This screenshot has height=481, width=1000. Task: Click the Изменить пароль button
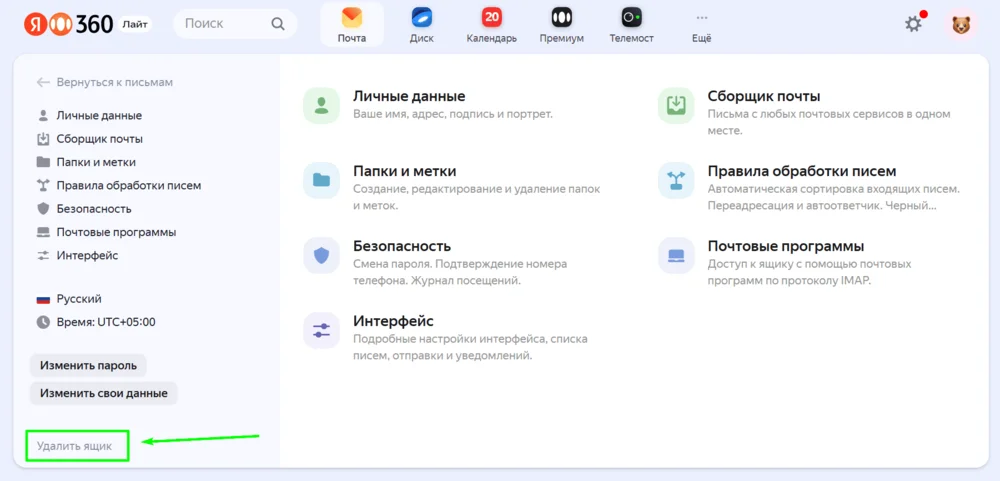[x=88, y=366]
